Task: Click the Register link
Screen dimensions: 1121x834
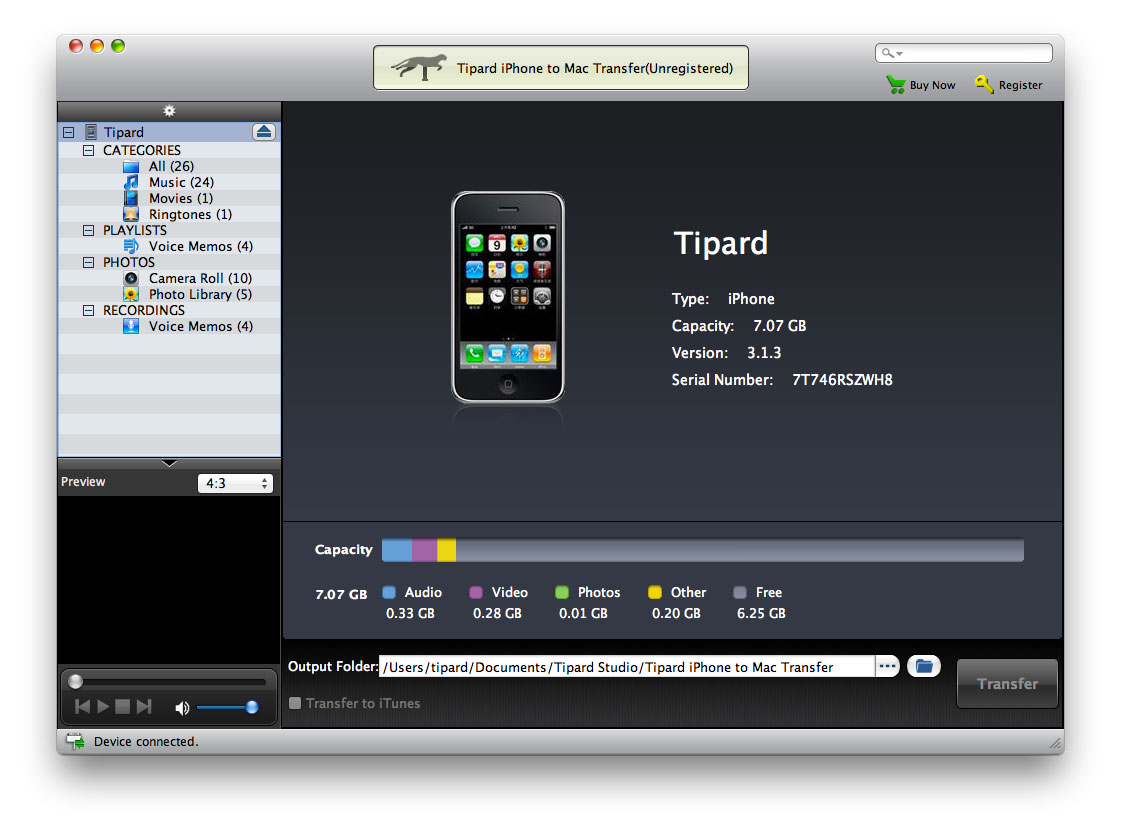Action: click(1020, 85)
